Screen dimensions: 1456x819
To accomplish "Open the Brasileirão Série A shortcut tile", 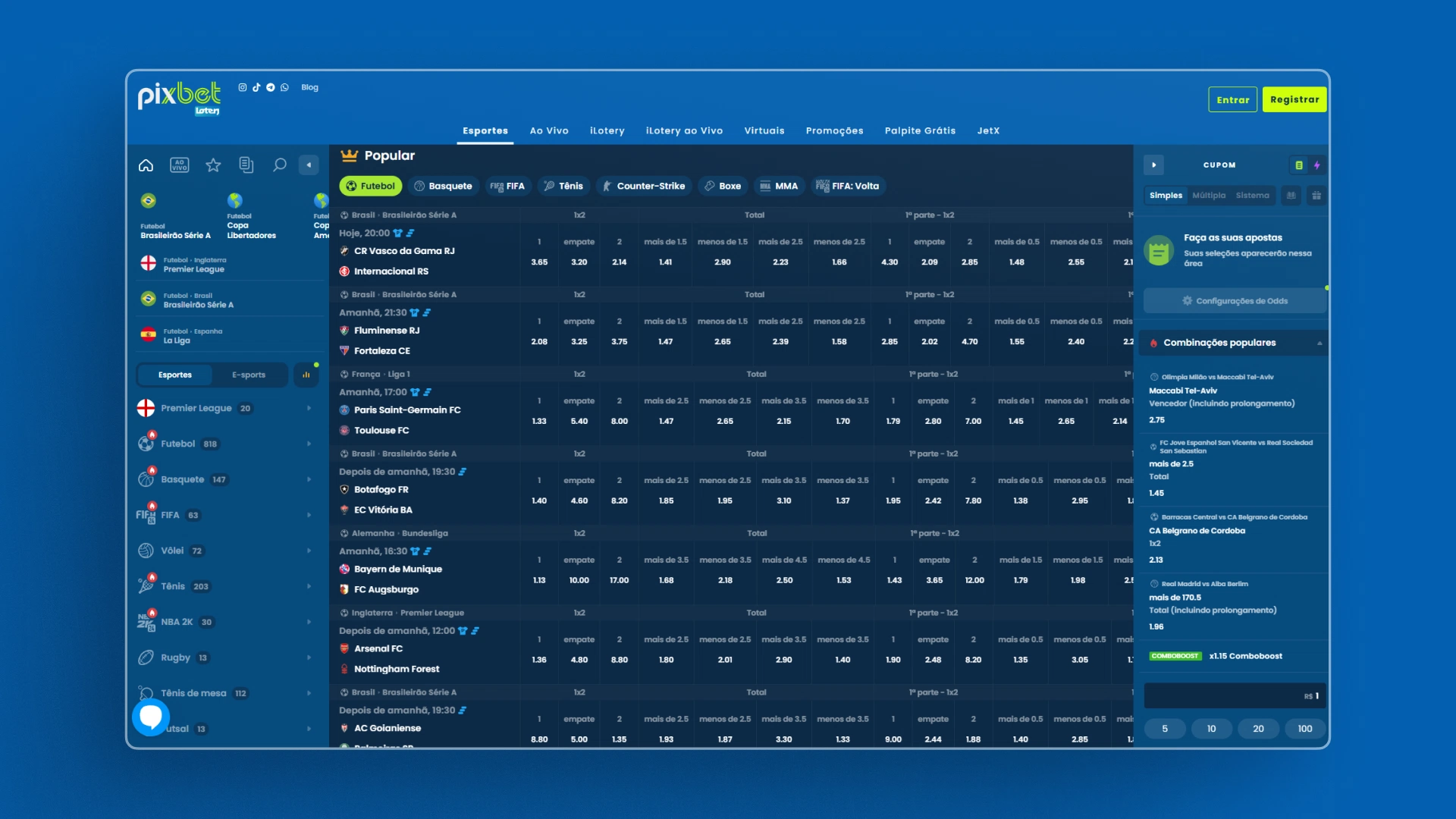I will [x=176, y=216].
